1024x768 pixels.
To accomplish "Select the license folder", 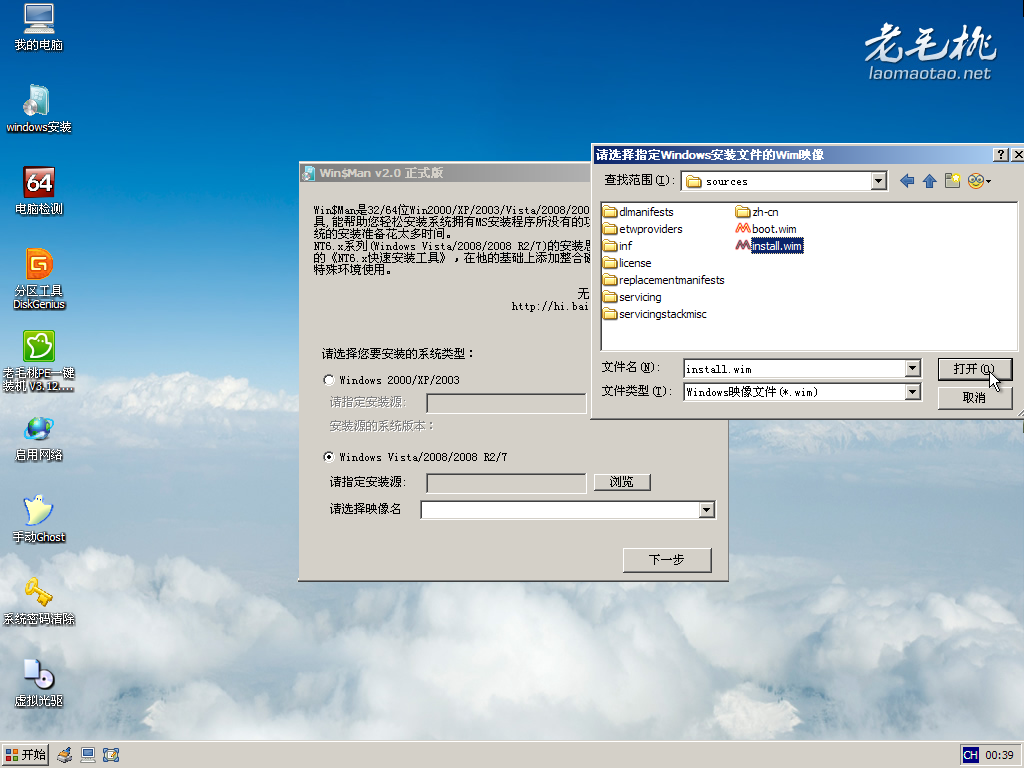I will coord(627,263).
